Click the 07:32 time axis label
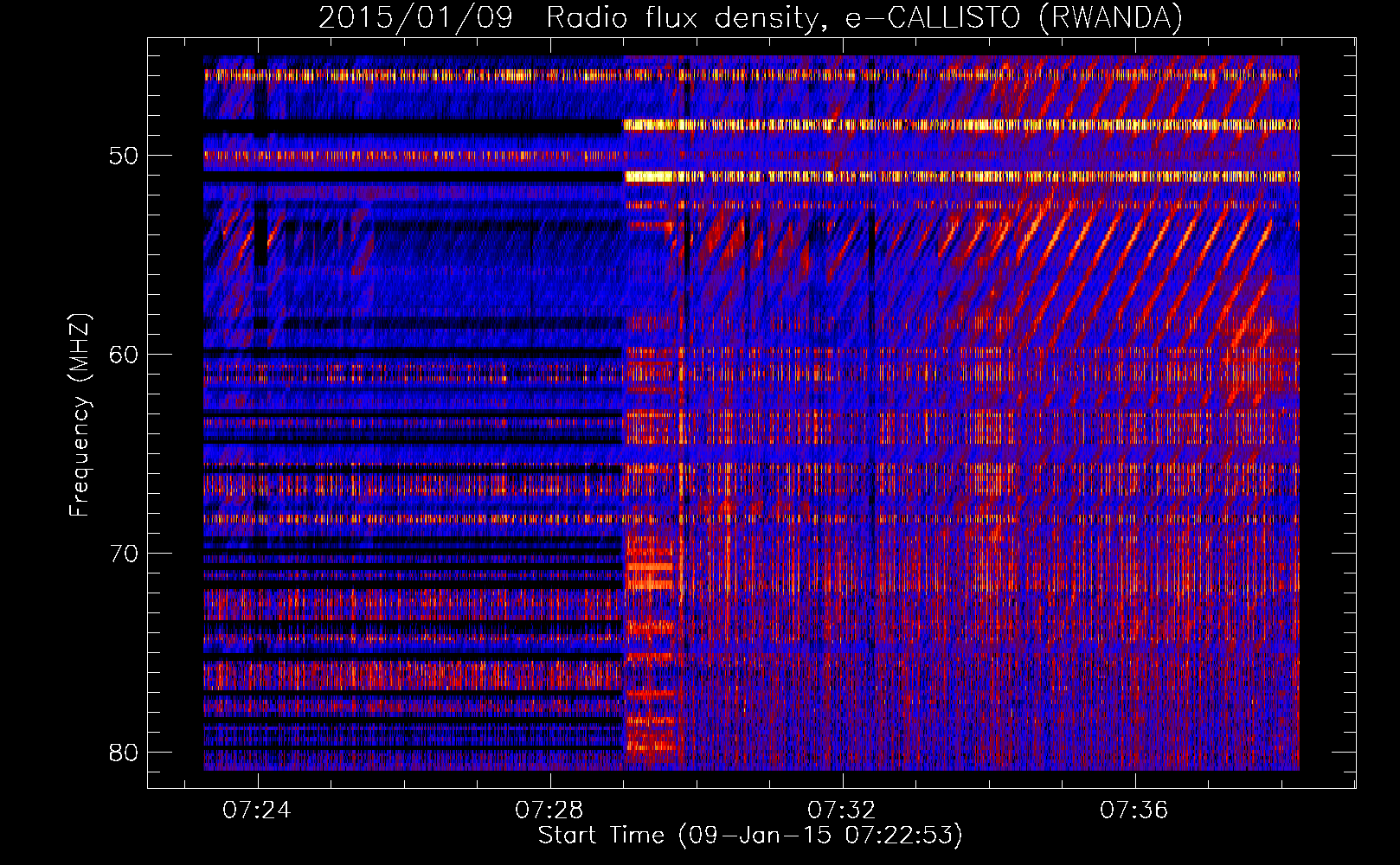The height and width of the screenshot is (865, 1400). tap(842, 811)
